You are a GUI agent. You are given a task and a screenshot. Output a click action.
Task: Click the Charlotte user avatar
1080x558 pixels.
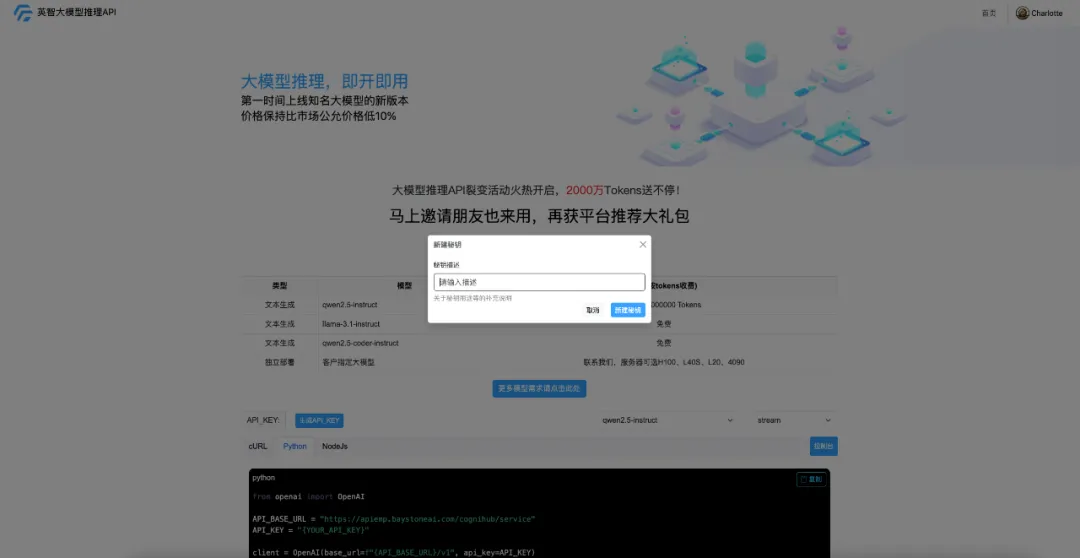pos(1022,13)
